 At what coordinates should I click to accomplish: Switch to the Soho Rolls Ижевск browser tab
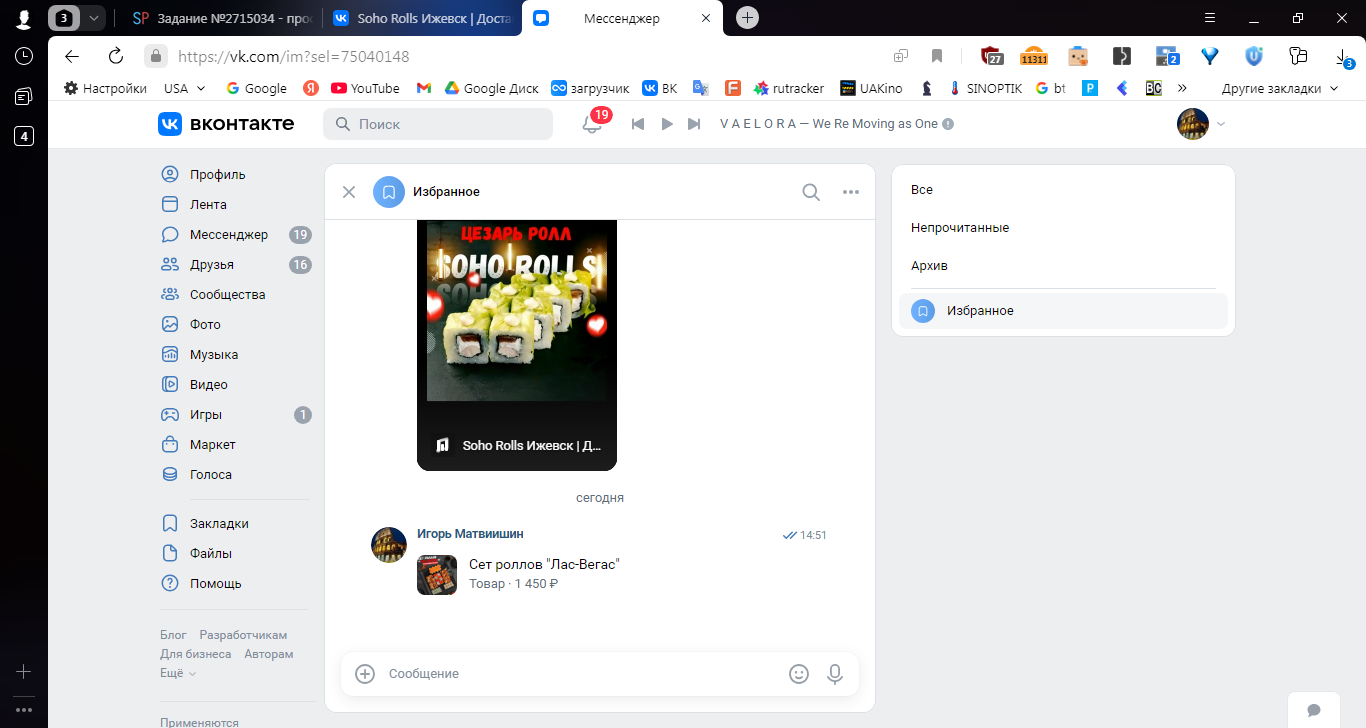coord(422,18)
